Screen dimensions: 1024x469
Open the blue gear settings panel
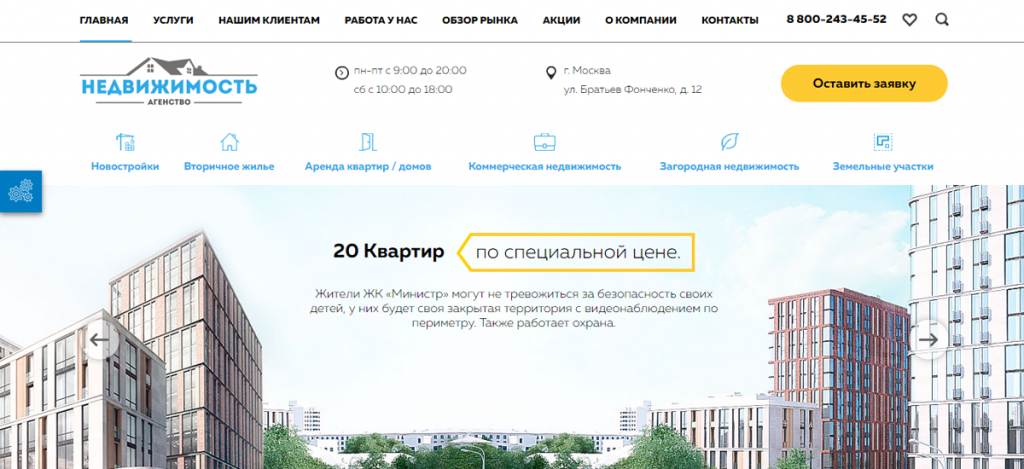pyautogui.click(x=20, y=191)
